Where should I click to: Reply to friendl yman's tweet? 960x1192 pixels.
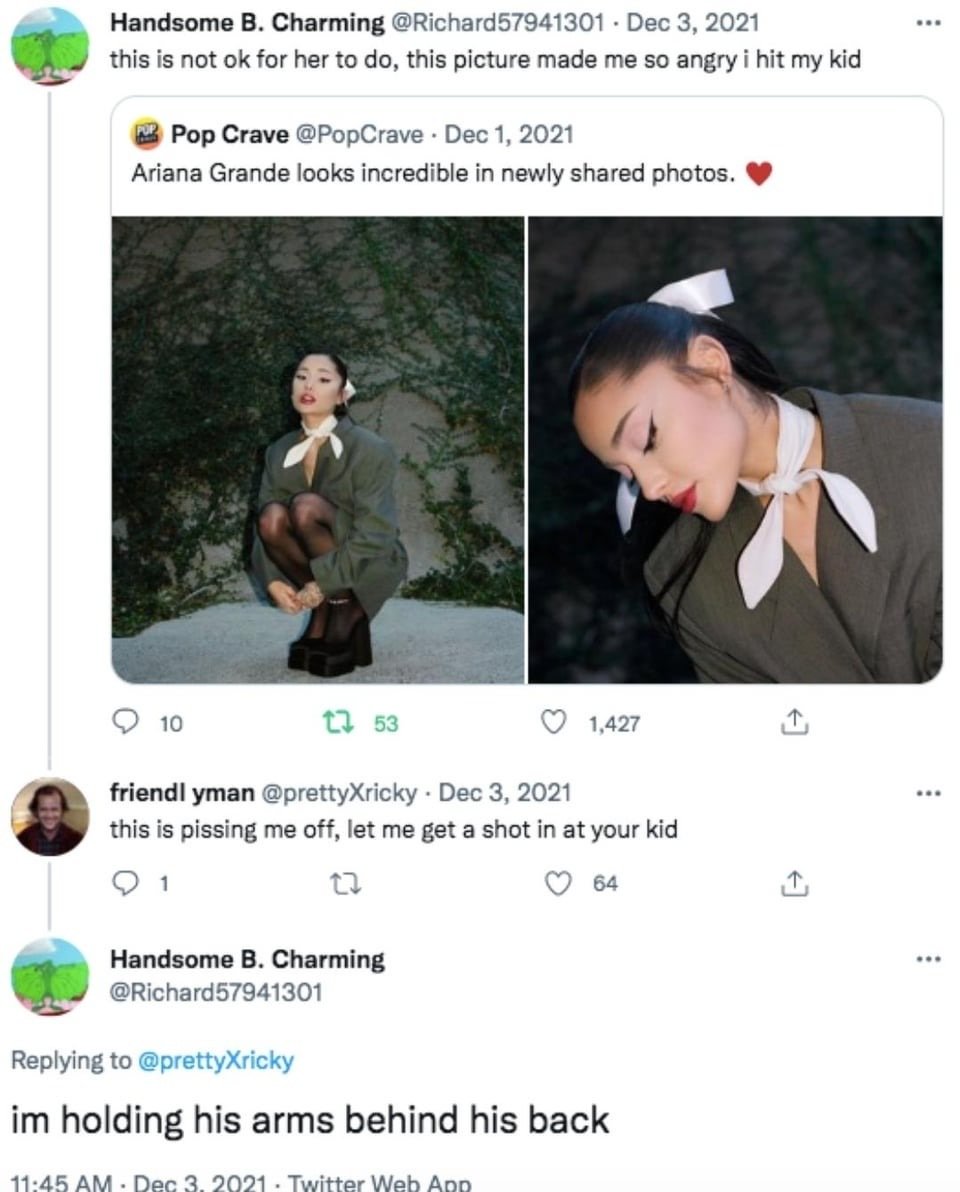(x=125, y=883)
